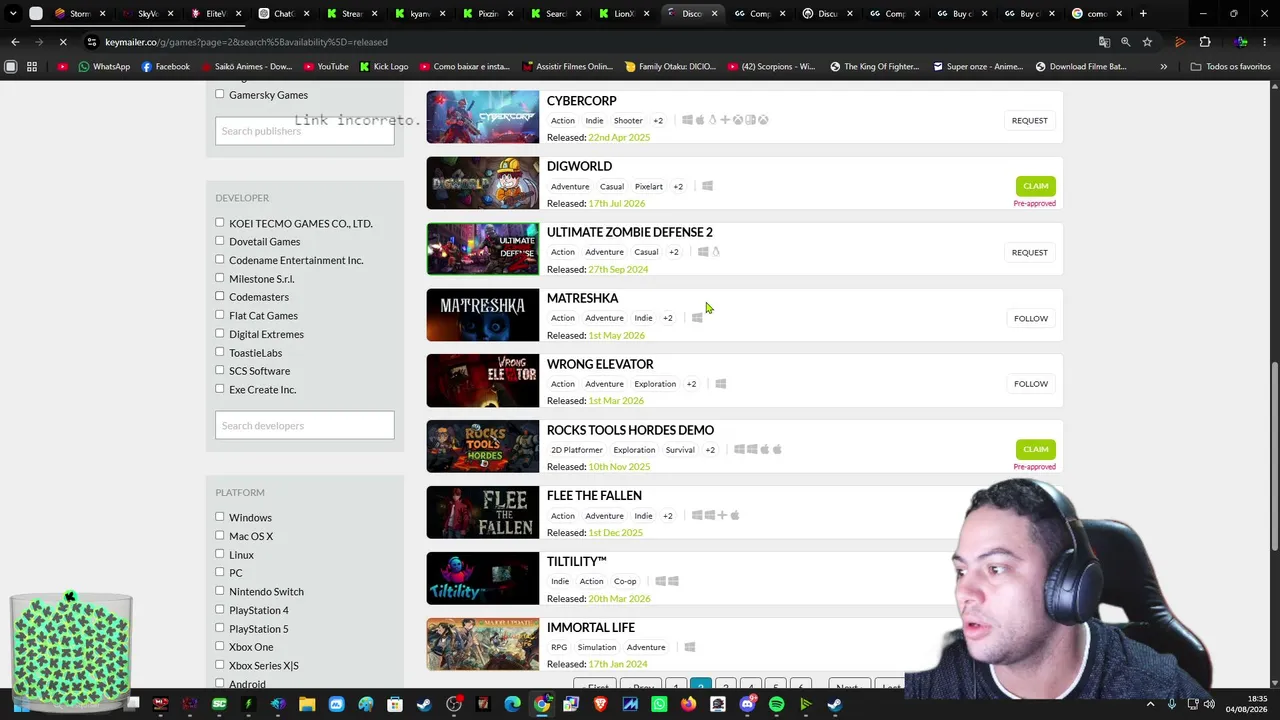Show WRONG ELEVATOR's additional +2 tags
The image size is (1280, 720).
(691, 384)
